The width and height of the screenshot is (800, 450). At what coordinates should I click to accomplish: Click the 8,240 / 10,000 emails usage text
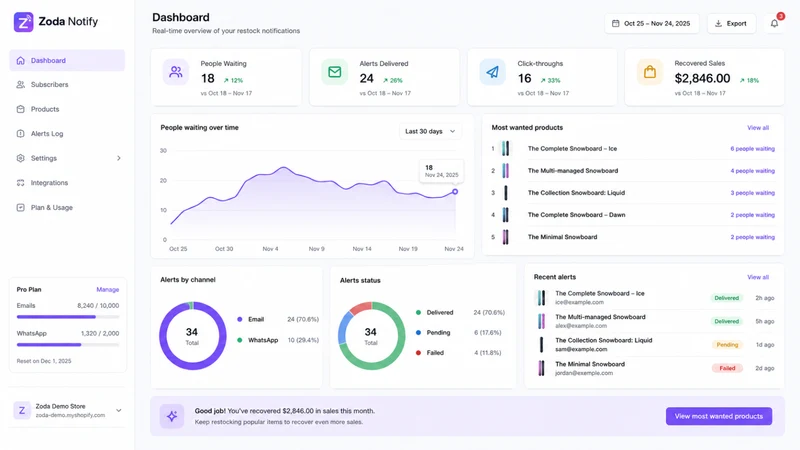pos(98,306)
